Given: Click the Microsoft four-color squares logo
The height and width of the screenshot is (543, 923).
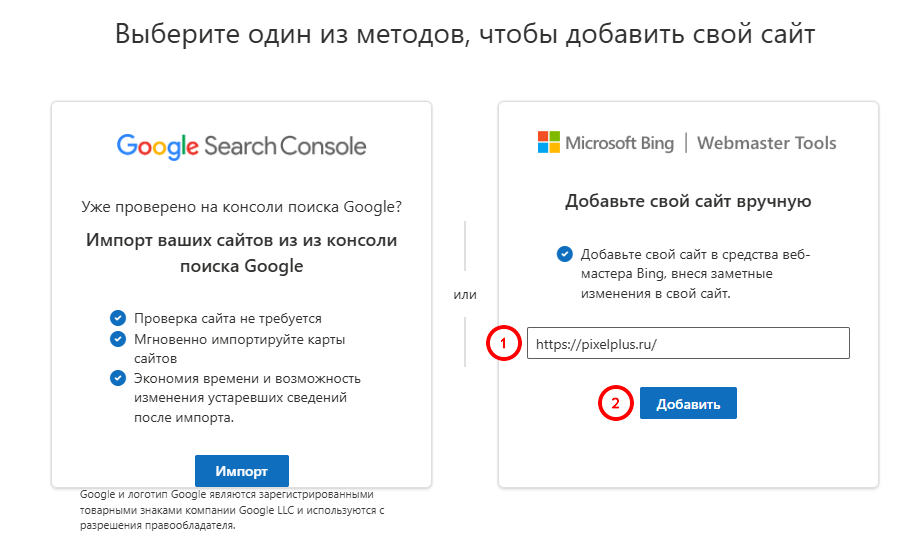Looking at the screenshot, I should (548, 142).
